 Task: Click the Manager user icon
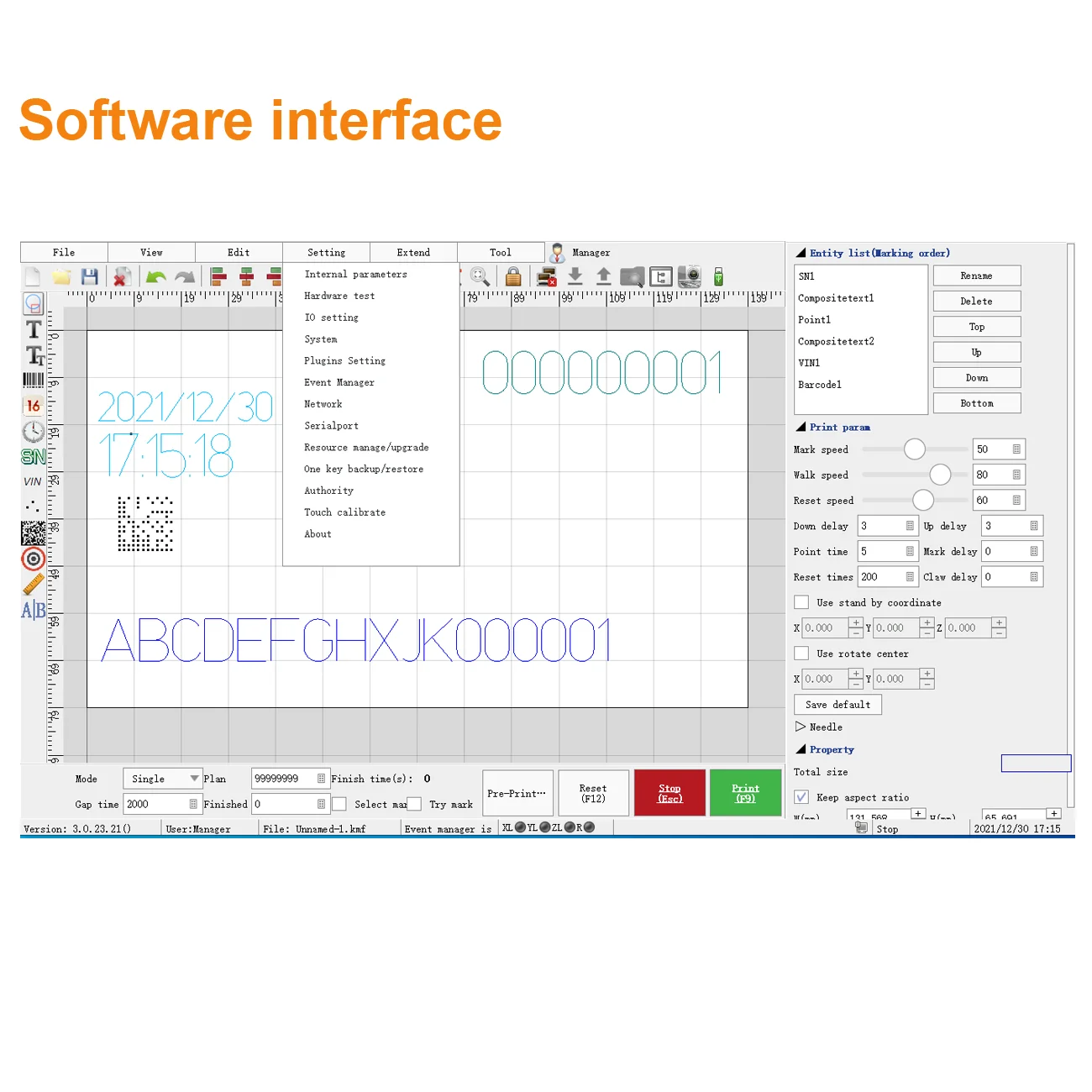click(x=557, y=253)
